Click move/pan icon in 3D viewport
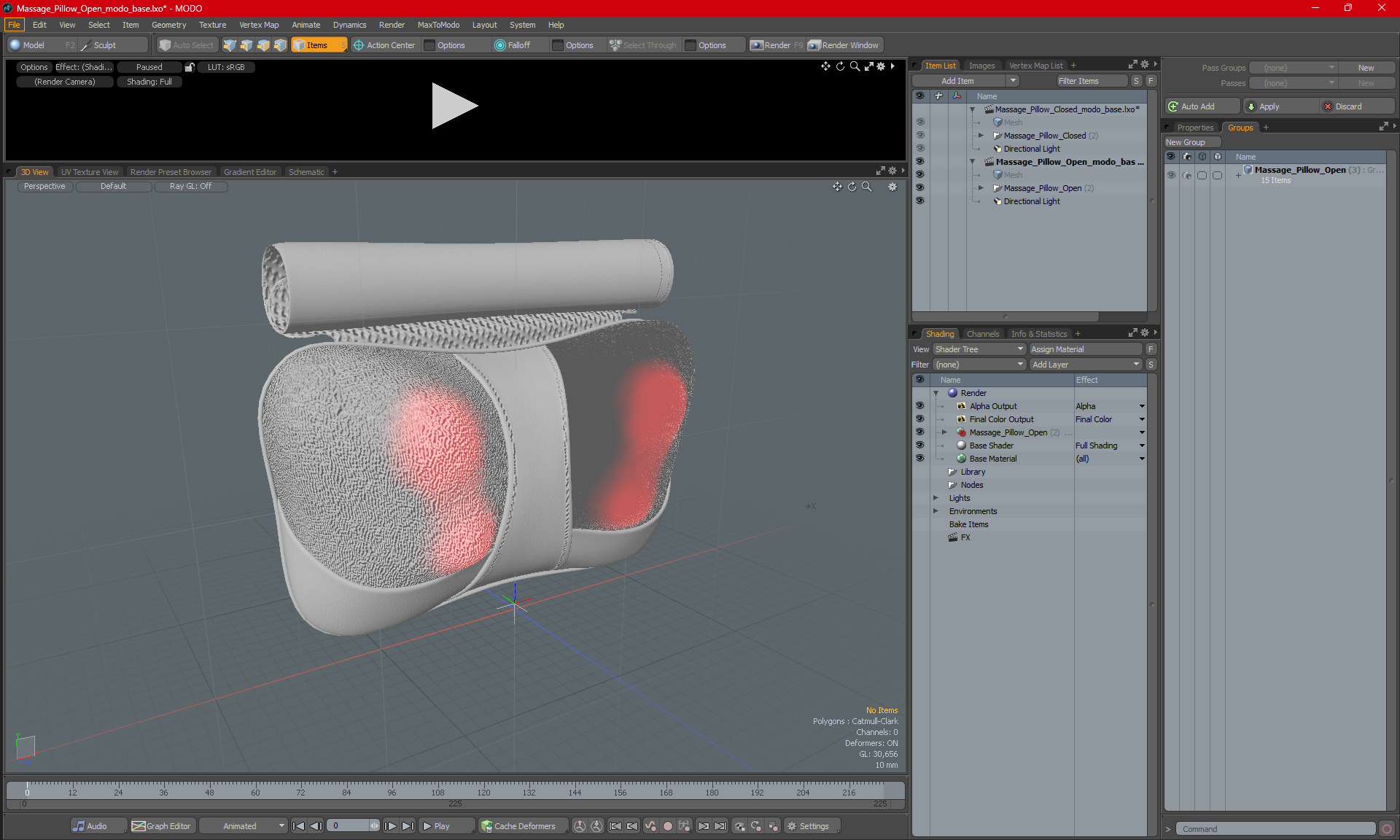The height and width of the screenshot is (840, 1400). [x=837, y=187]
